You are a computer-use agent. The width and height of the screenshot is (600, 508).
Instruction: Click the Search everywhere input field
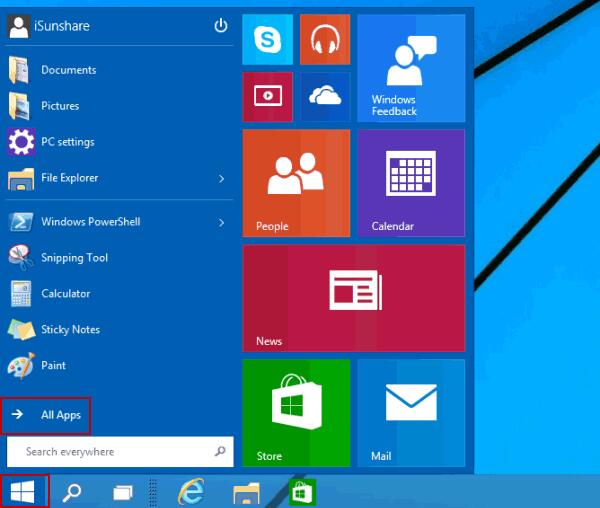tap(120, 452)
